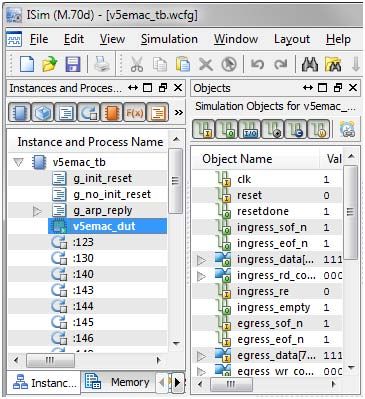Switch to the Memory tab
The width and height of the screenshot is (365, 399).
click(x=118, y=382)
